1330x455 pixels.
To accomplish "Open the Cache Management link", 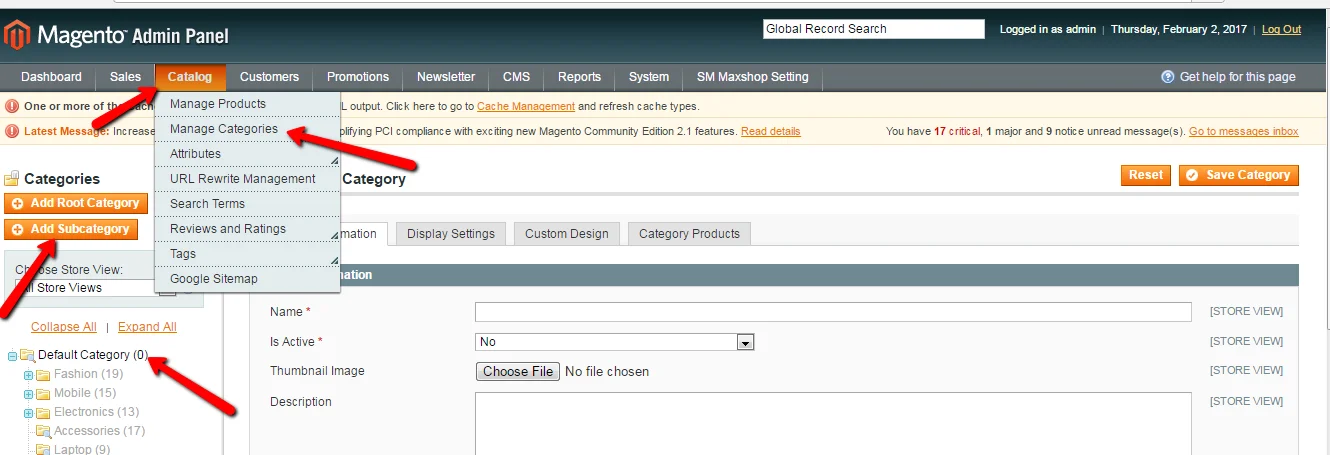I will coord(526,106).
